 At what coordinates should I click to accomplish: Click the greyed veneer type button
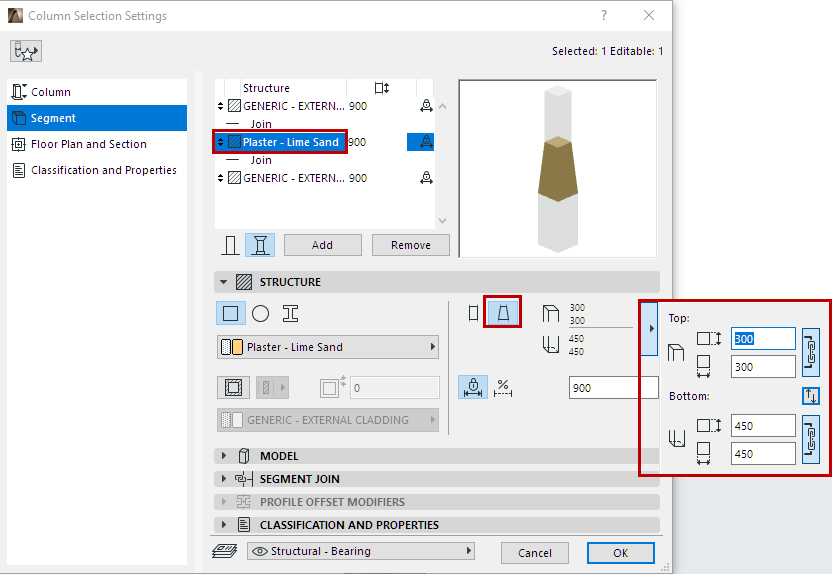click(x=272, y=388)
